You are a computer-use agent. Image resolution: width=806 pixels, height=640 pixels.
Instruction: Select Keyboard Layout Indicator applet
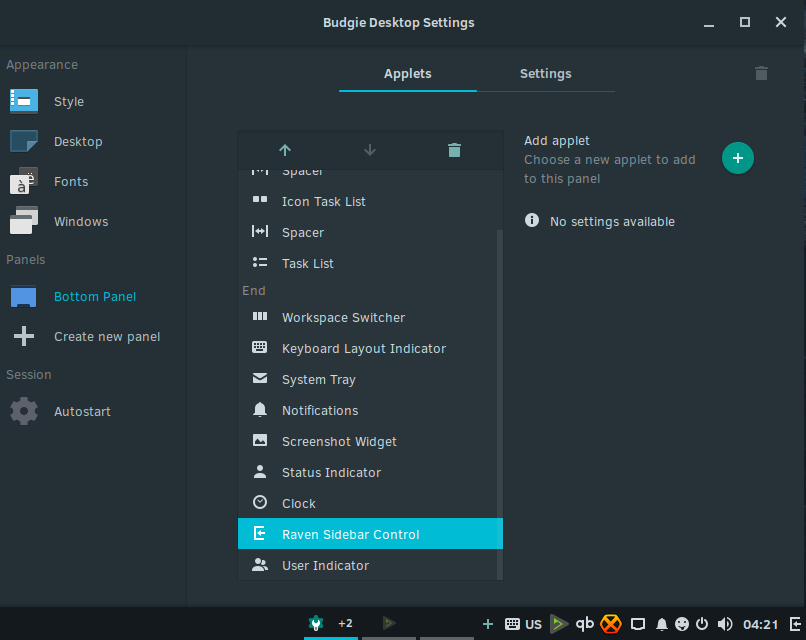coord(368,349)
